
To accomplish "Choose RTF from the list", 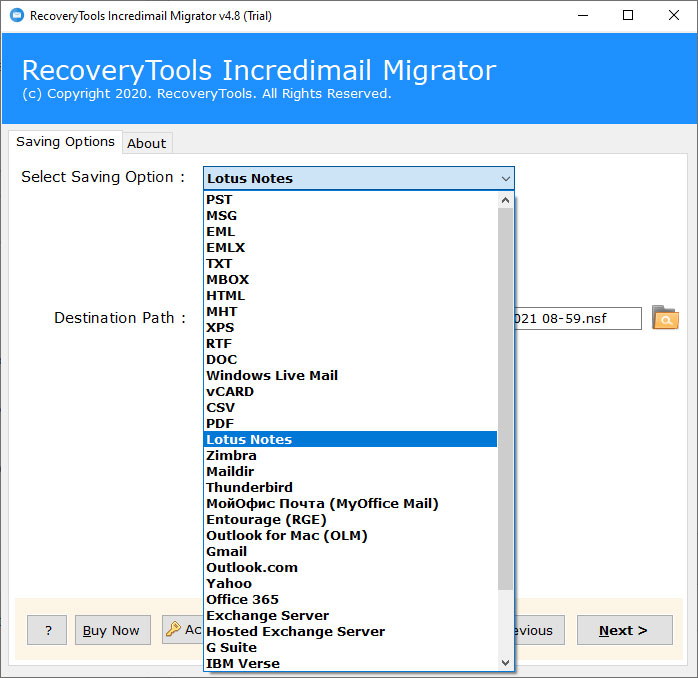I will tap(350, 344).
